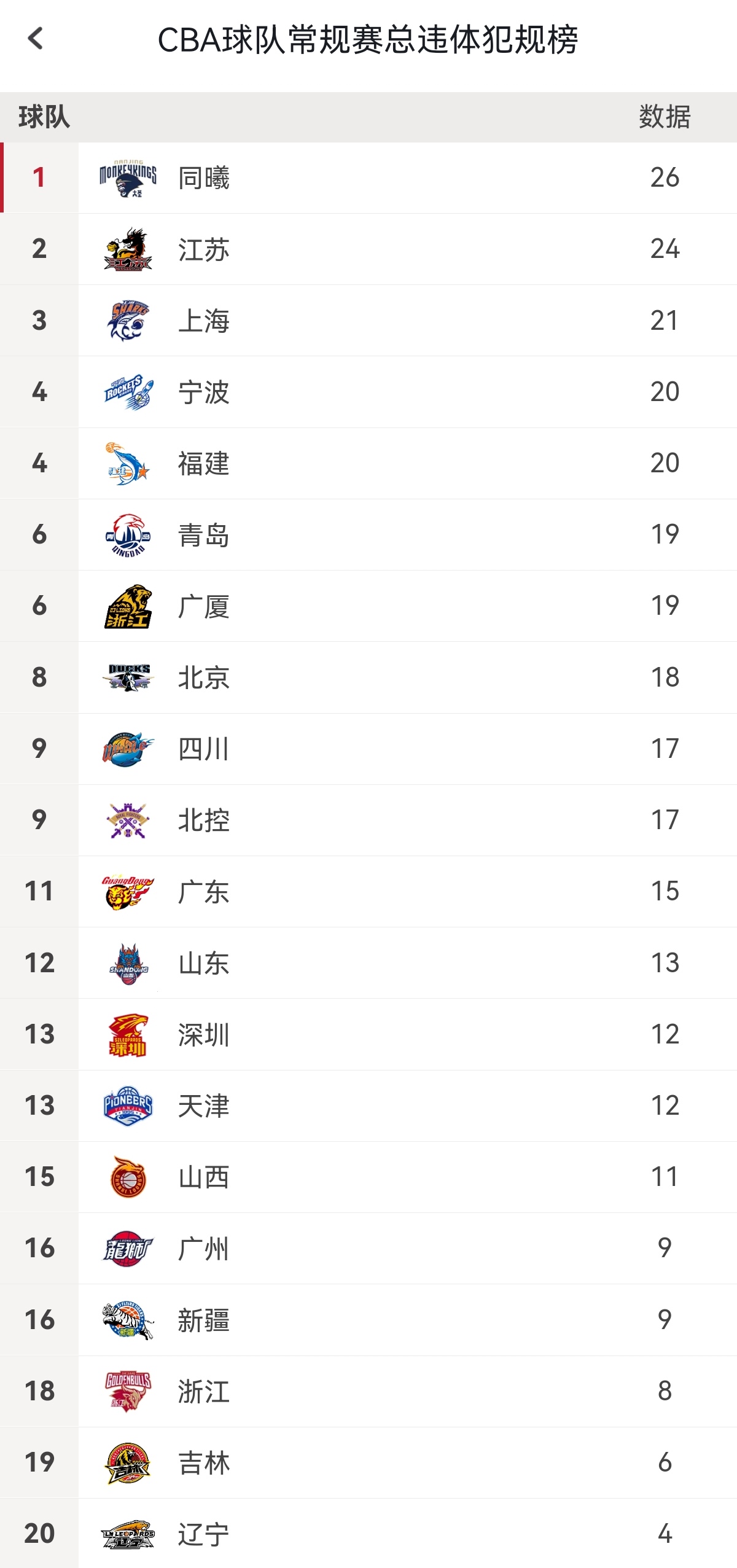Open the 广厦 team name
This screenshot has width=737, height=1568.
[204, 606]
